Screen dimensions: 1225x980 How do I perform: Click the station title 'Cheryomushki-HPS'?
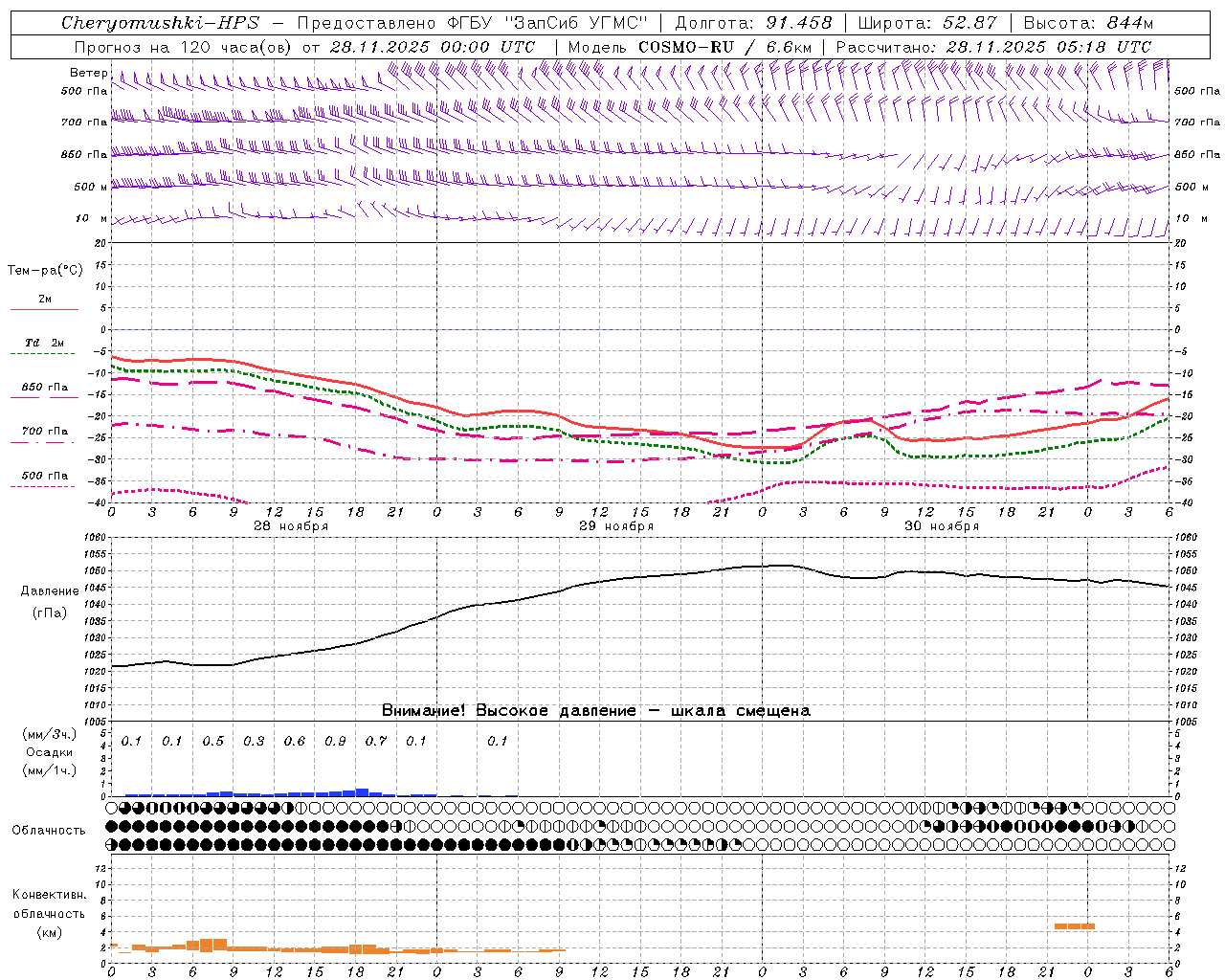160,23
